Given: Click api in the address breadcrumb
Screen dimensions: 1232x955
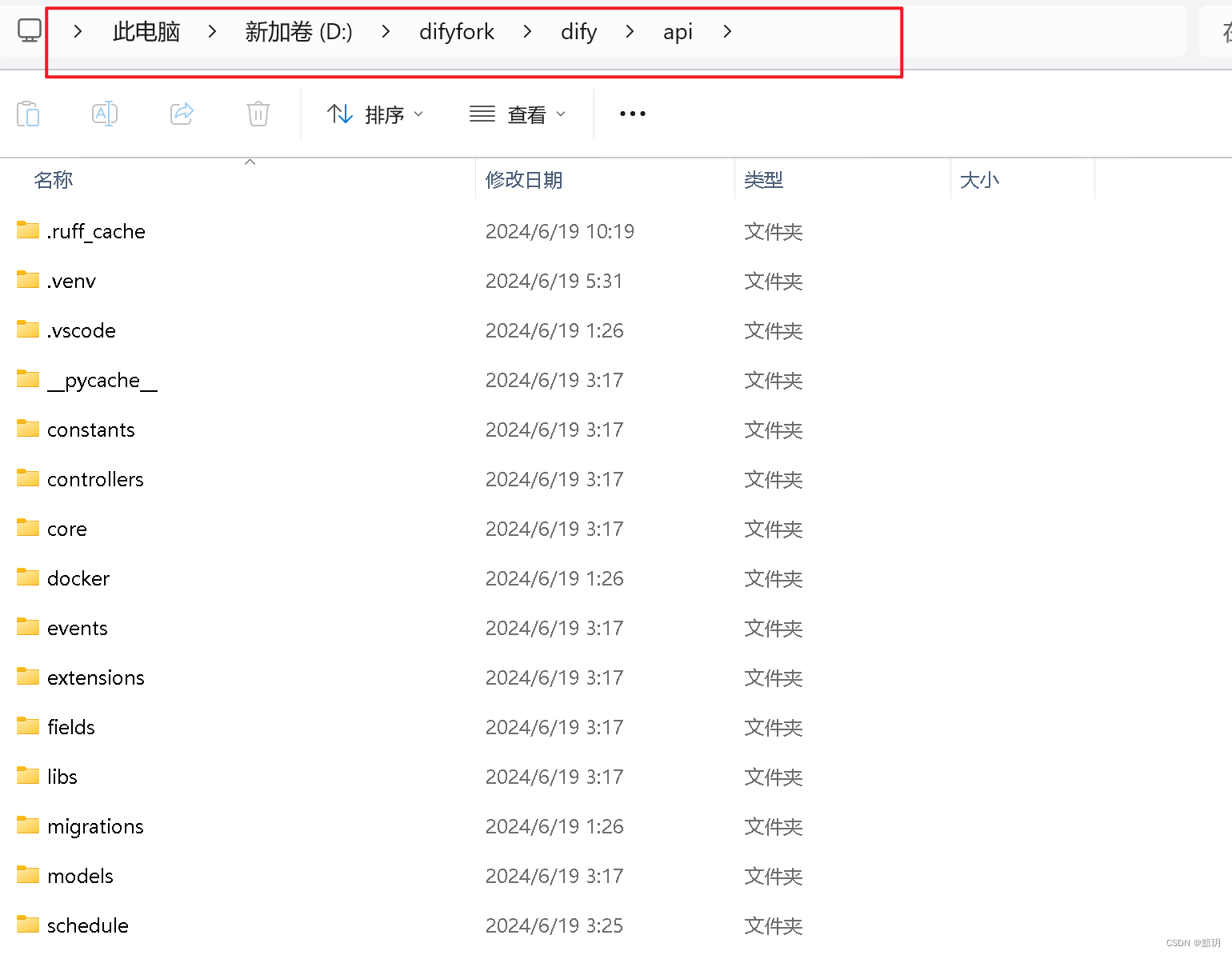Looking at the screenshot, I should [x=678, y=32].
